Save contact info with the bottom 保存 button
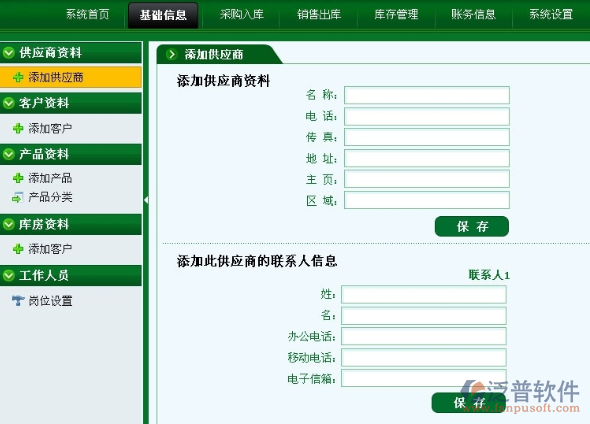The height and width of the screenshot is (424, 590). [x=469, y=403]
